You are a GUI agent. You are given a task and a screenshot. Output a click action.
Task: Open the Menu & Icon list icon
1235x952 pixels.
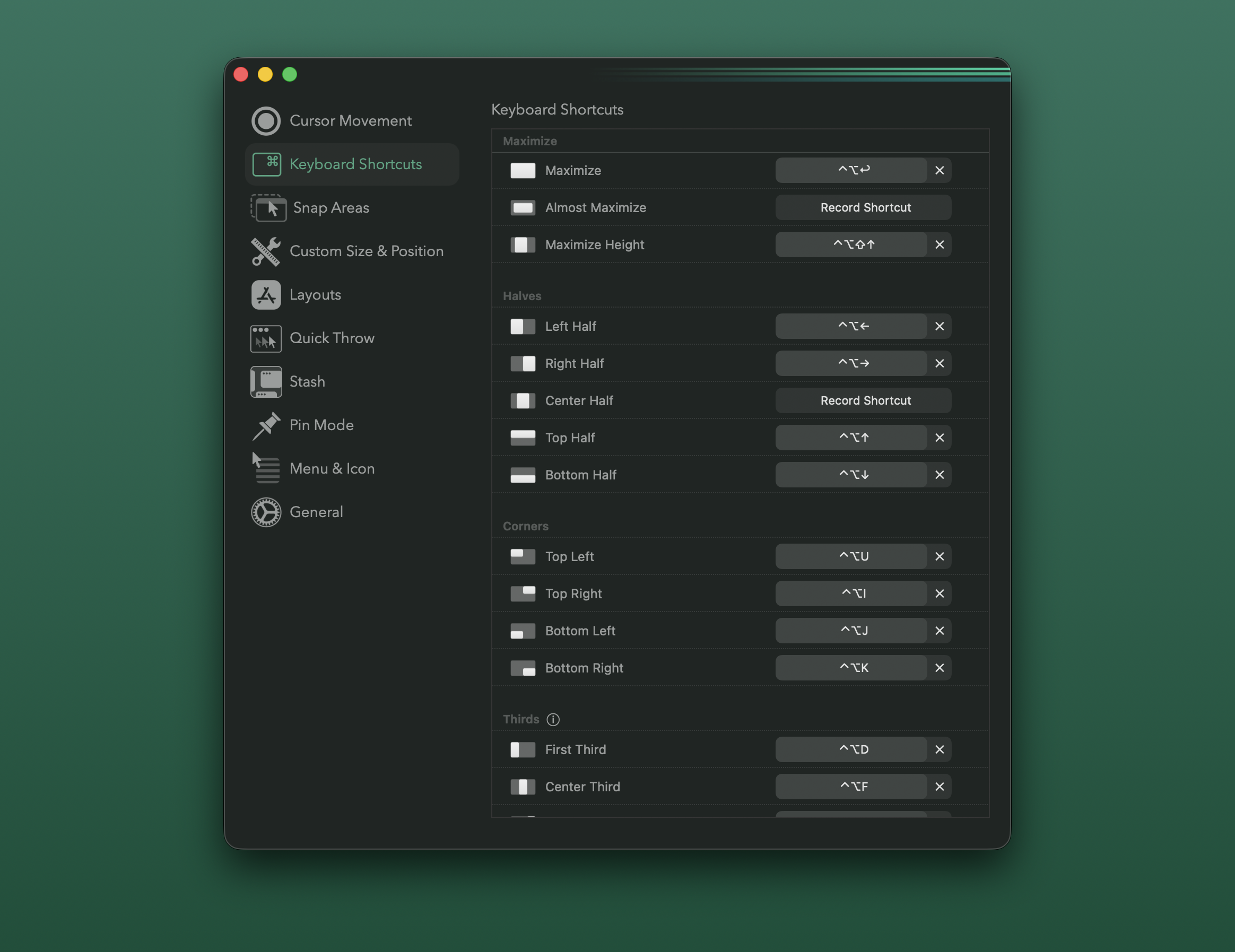click(266, 469)
